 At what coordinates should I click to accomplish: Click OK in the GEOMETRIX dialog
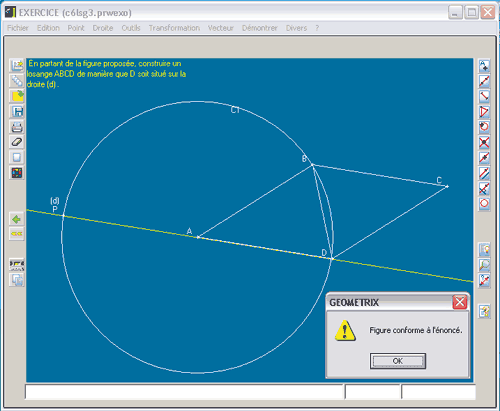pos(398,361)
